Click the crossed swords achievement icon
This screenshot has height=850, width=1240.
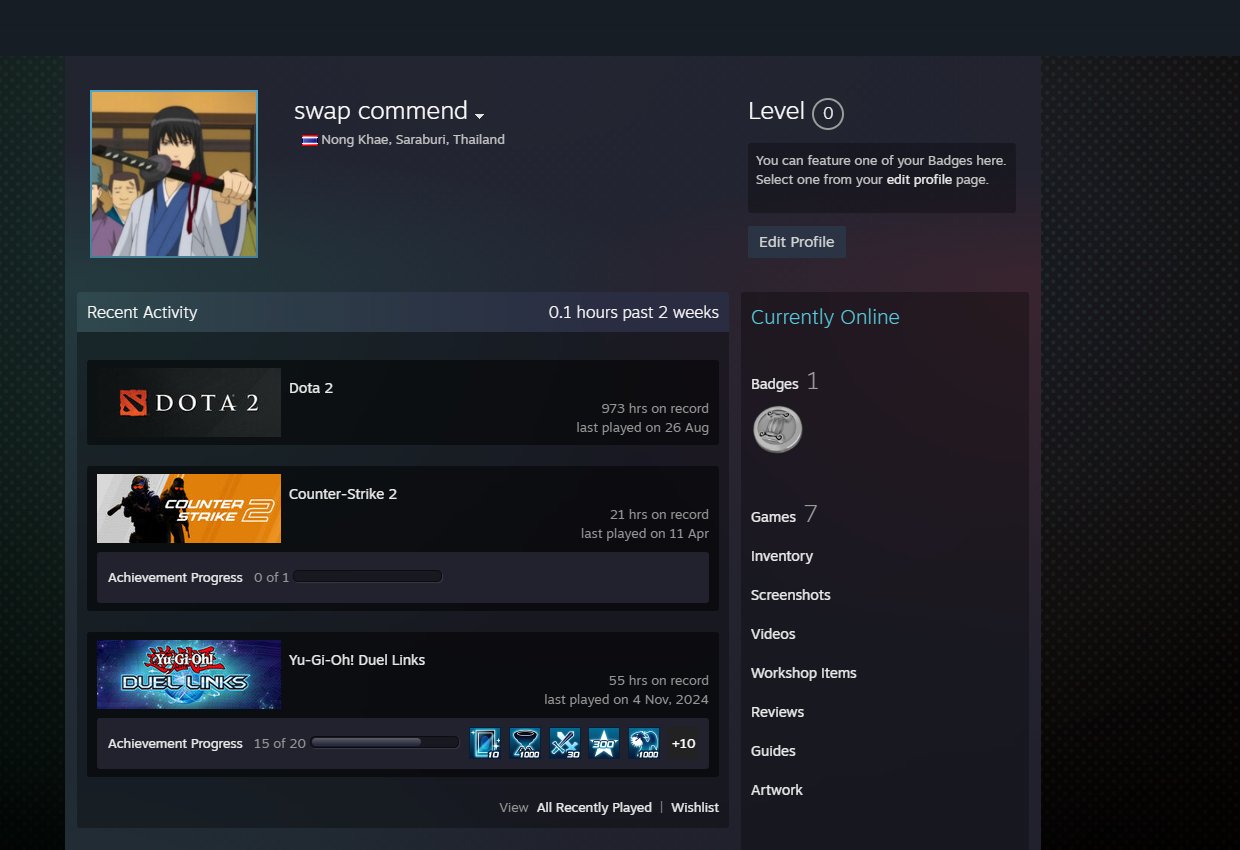[x=565, y=743]
